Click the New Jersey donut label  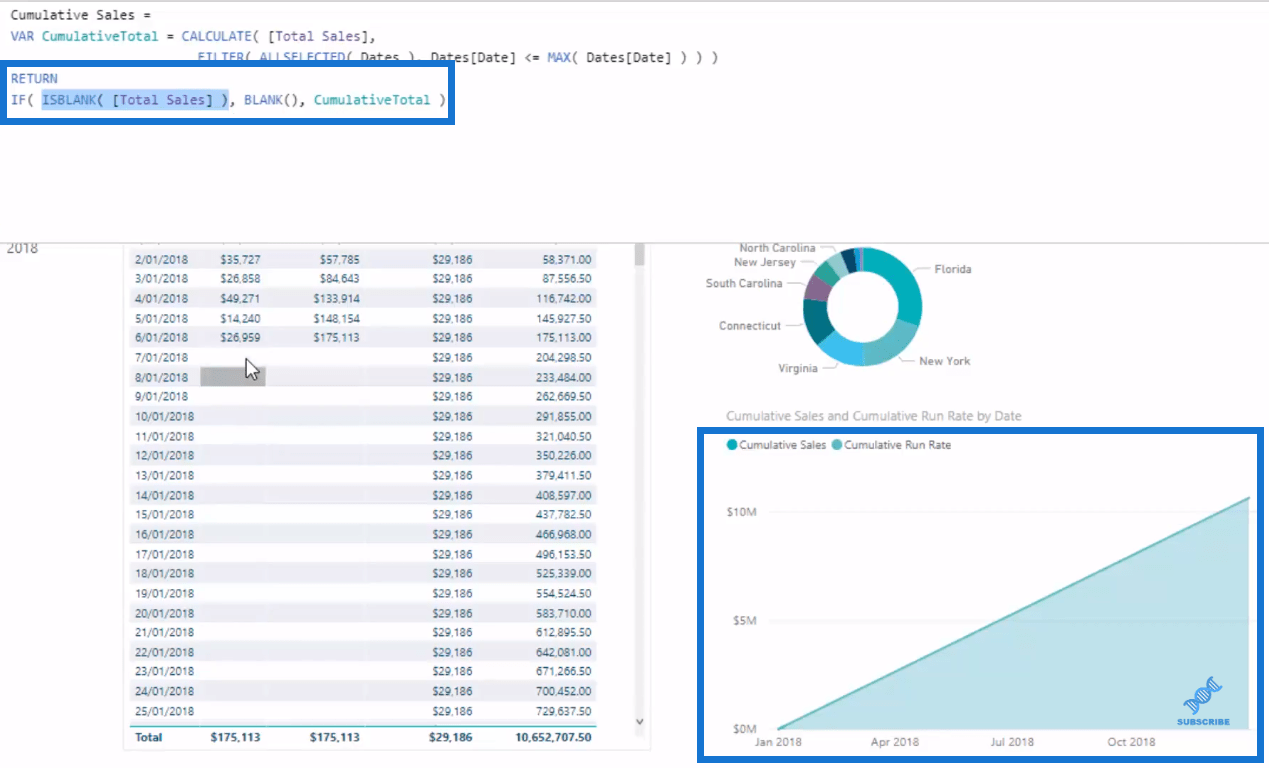765,262
